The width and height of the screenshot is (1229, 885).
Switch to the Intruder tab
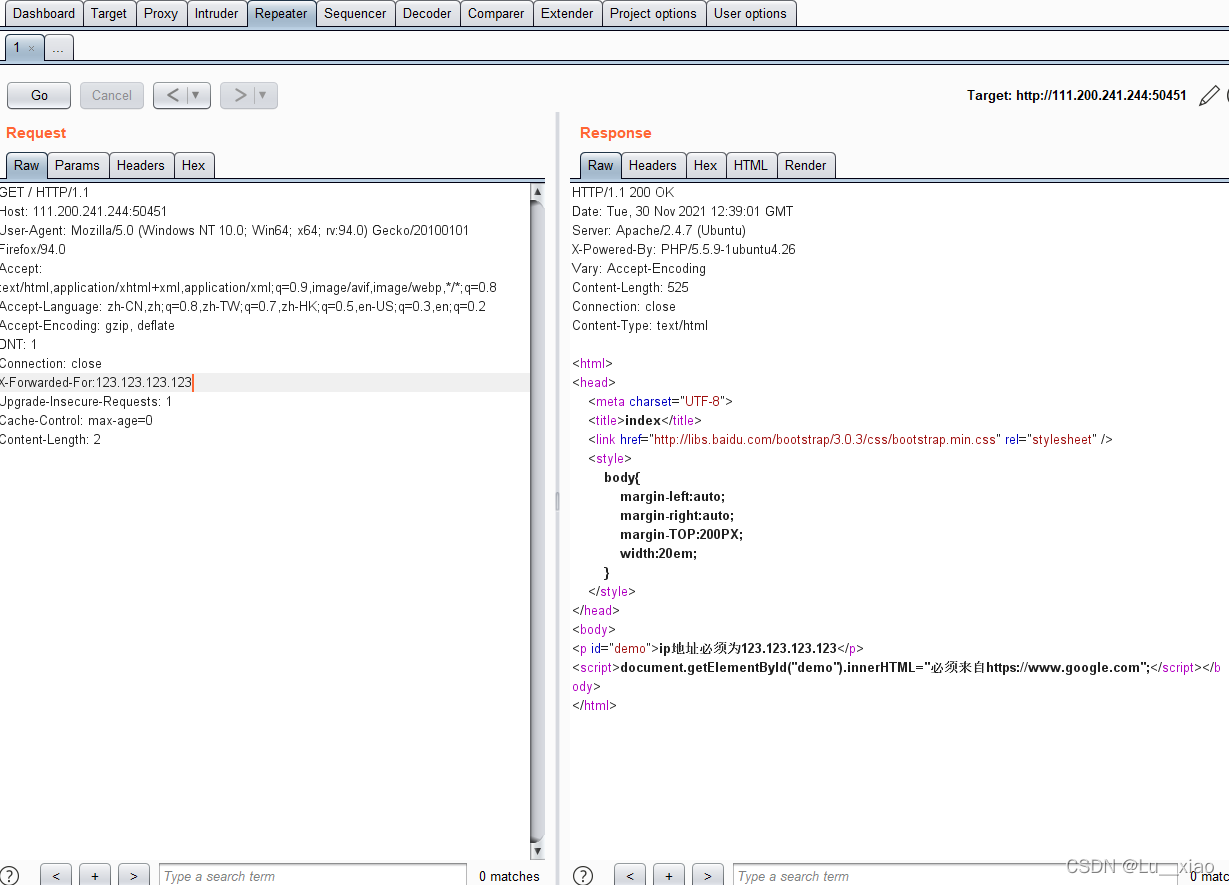click(217, 13)
